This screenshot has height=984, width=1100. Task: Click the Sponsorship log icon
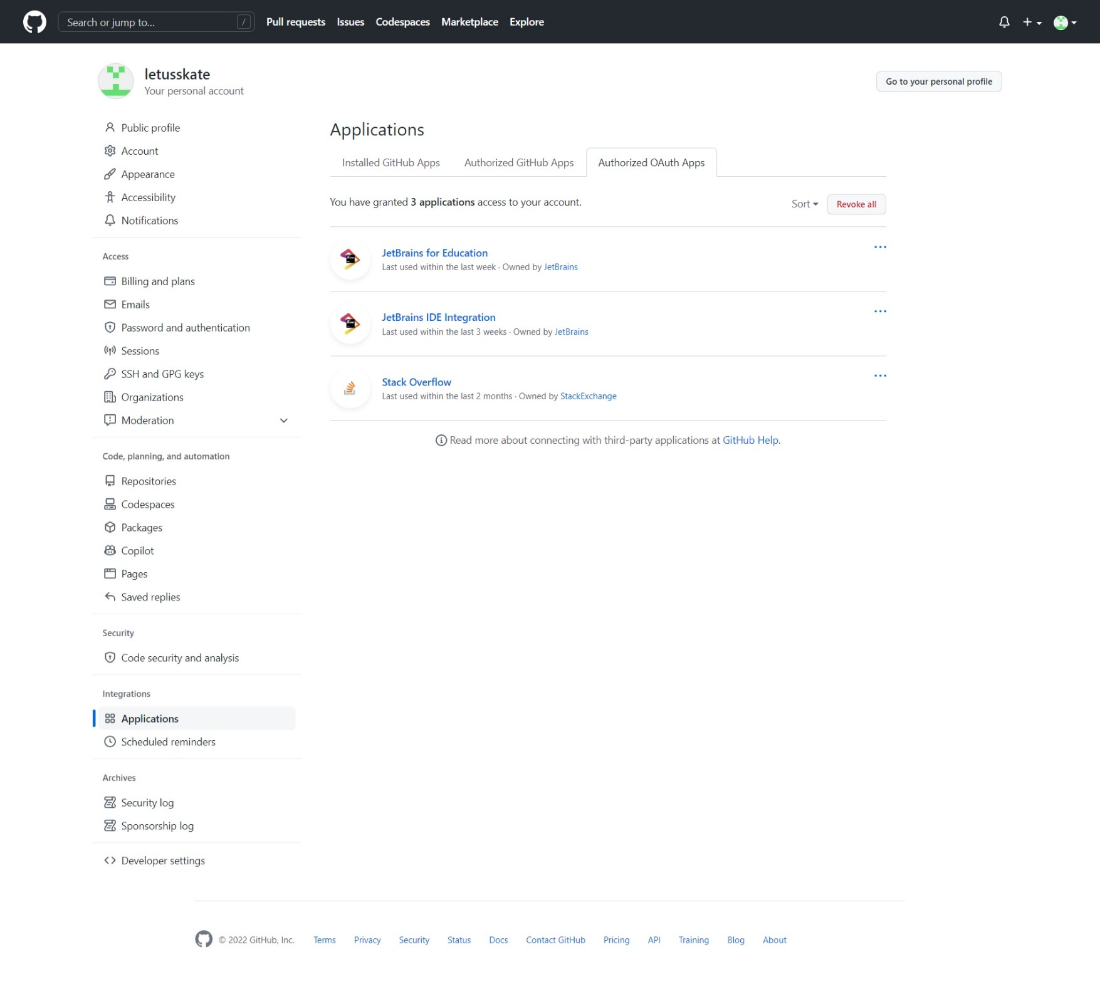(109, 826)
